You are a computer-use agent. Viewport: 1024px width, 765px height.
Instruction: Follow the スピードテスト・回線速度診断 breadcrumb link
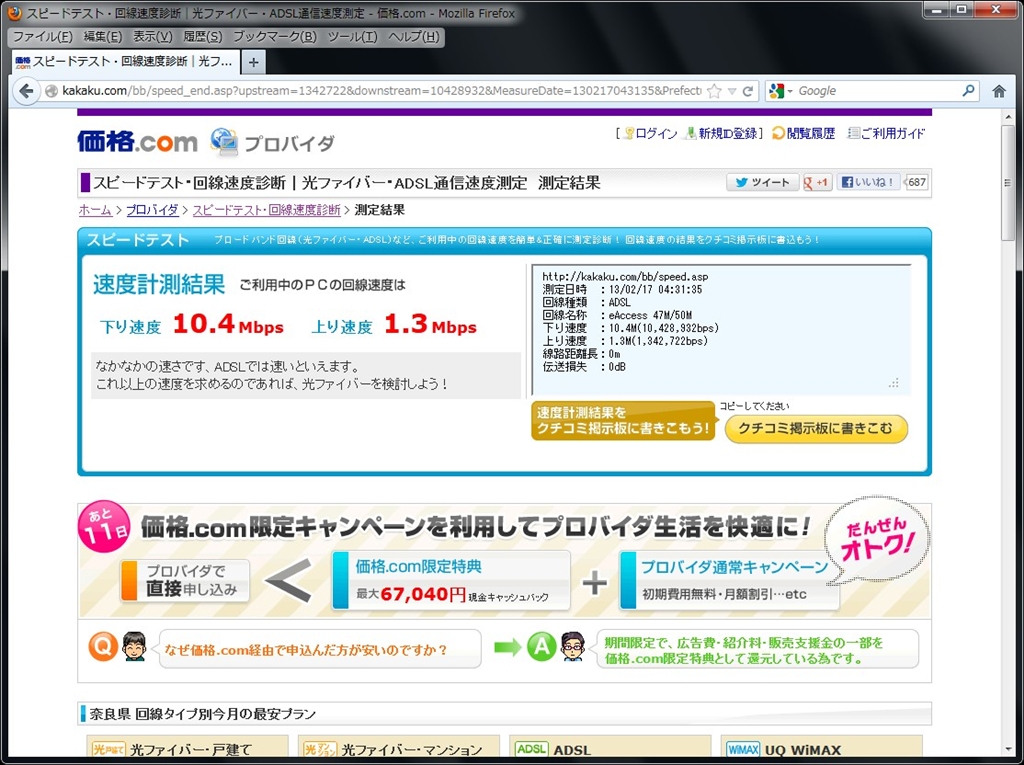[266, 210]
